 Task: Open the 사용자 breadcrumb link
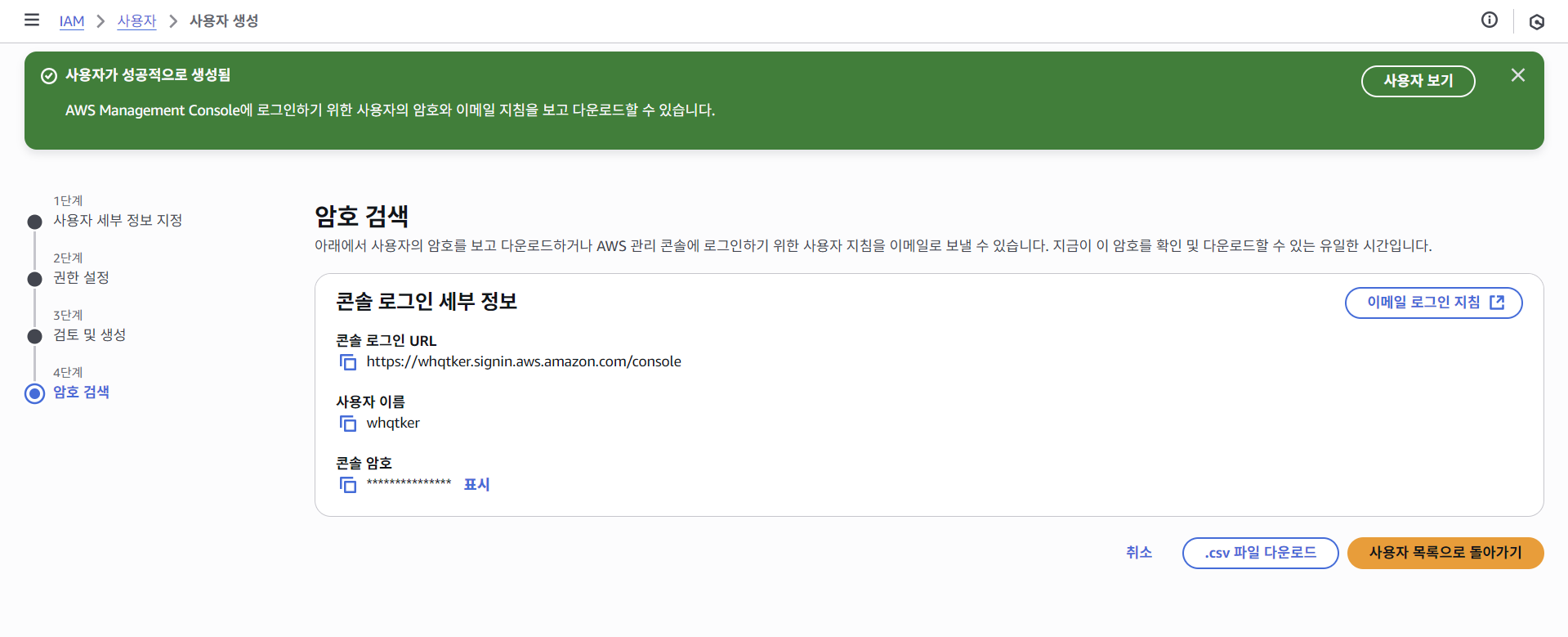(136, 21)
